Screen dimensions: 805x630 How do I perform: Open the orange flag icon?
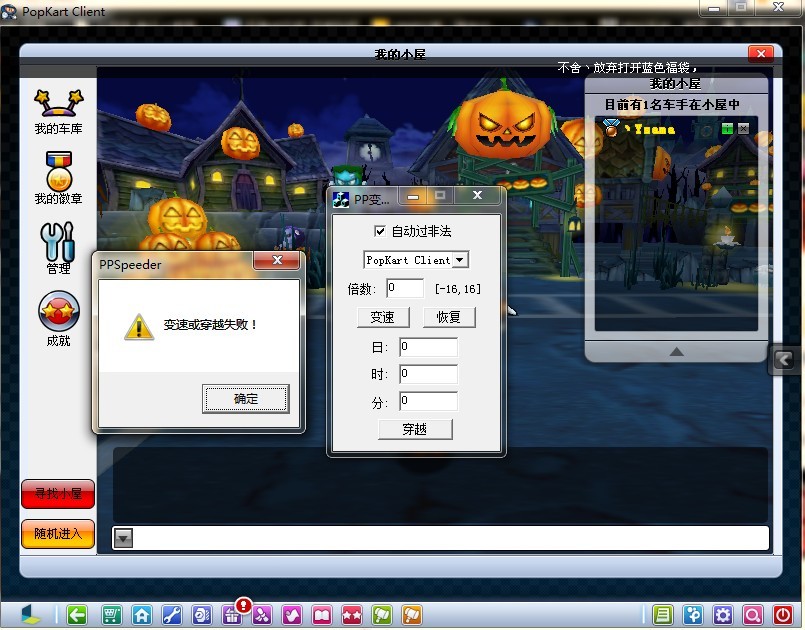[x=412, y=615]
